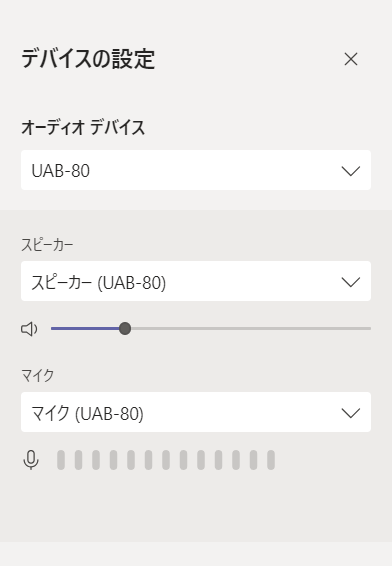Click the chevron beside マイク (UAB-80)
Viewport: 392px width, 566px height.
pos(351,413)
